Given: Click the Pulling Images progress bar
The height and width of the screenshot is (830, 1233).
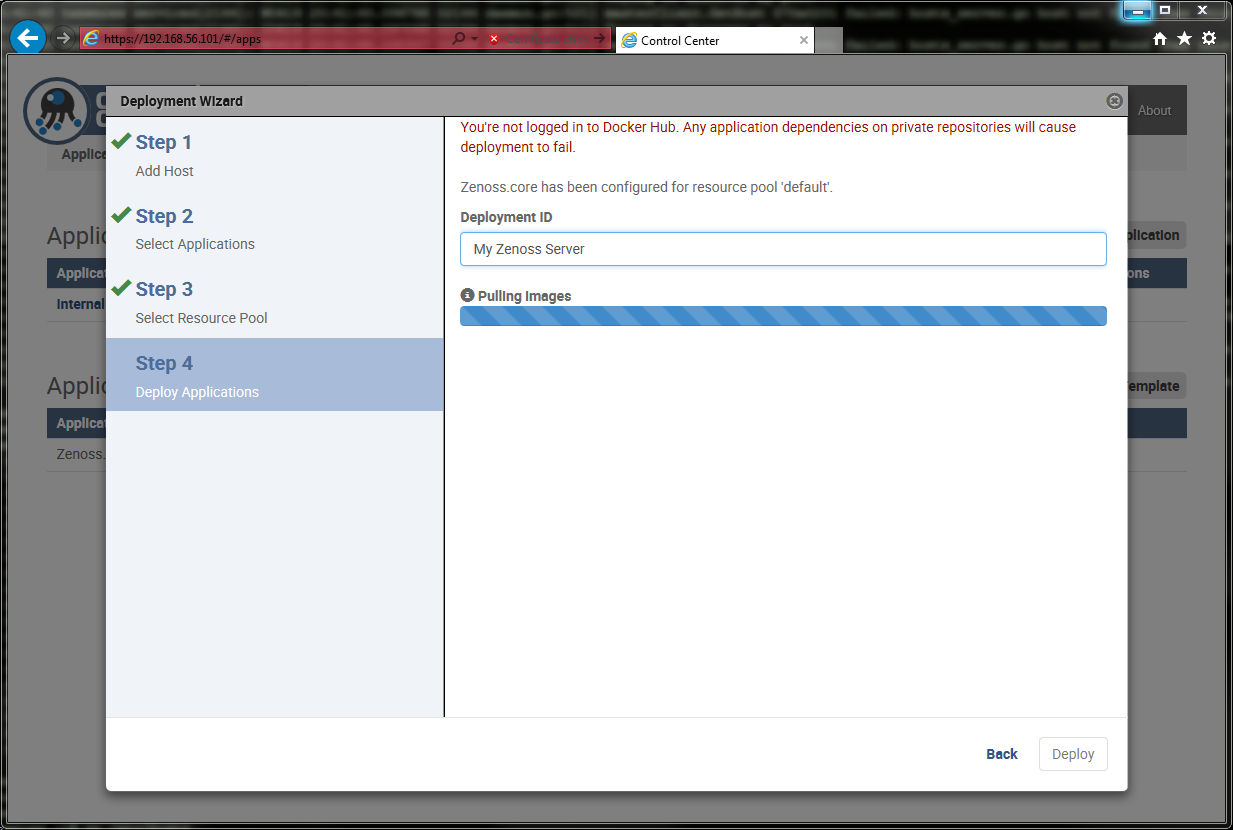Looking at the screenshot, I should click(x=782, y=316).
